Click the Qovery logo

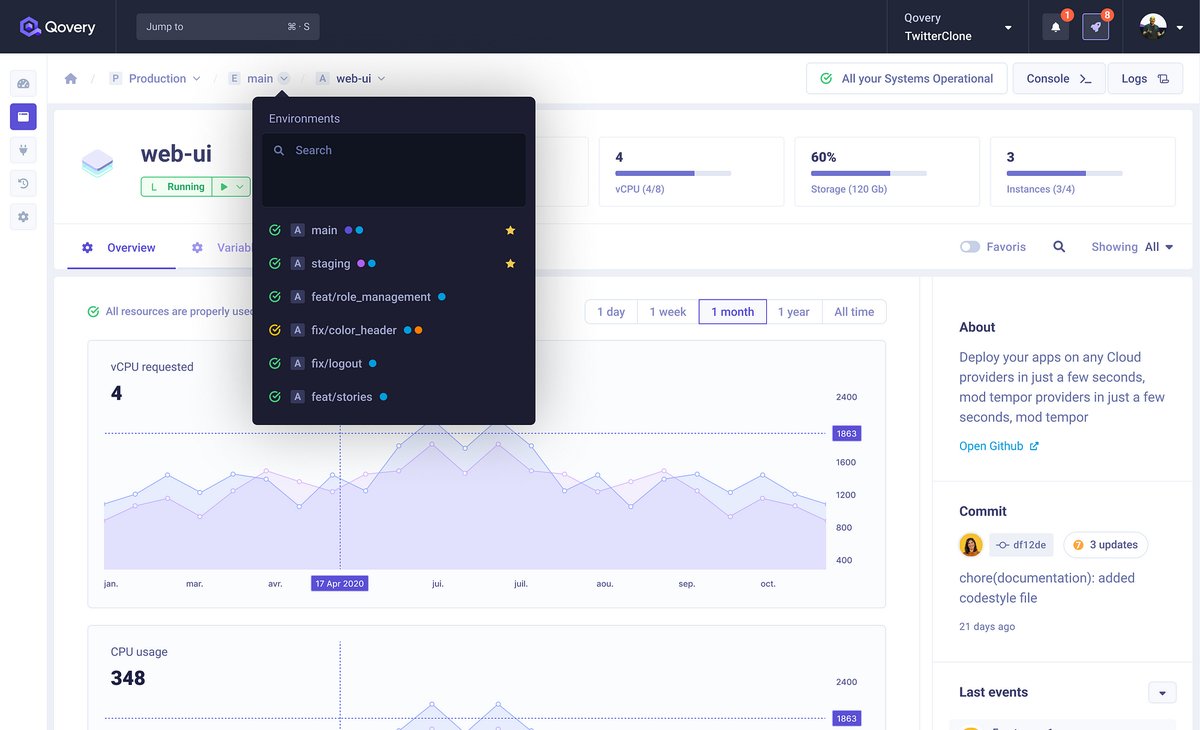58,27
